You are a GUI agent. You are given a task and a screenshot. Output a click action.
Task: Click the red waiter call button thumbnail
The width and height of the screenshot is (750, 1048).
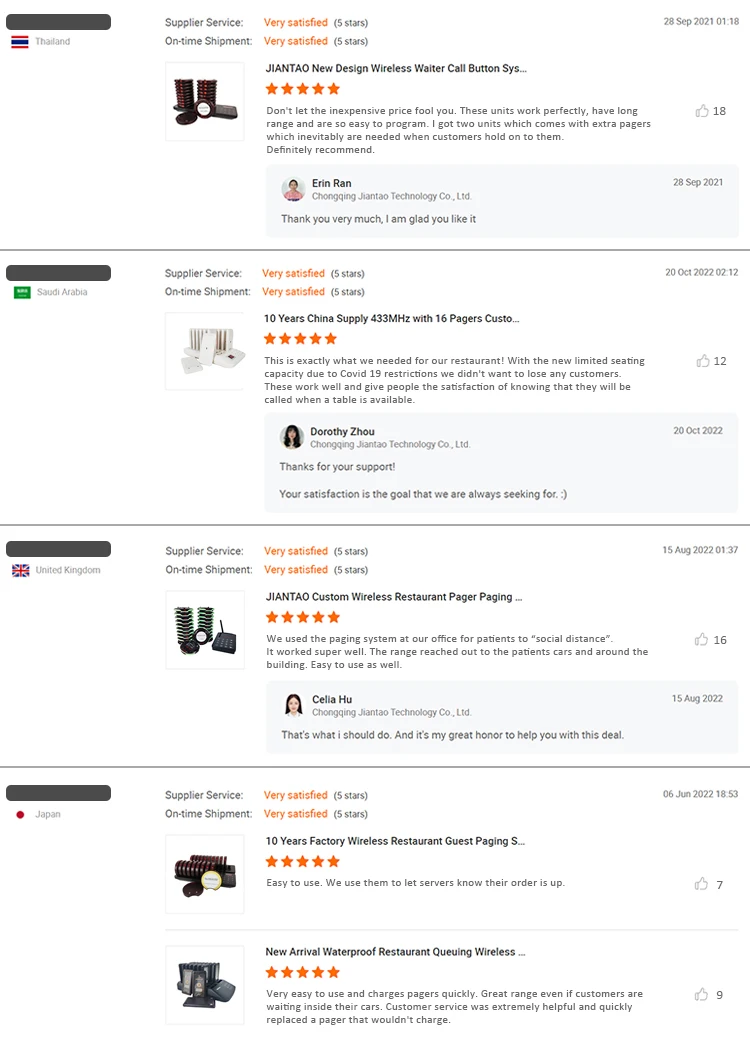point(205,101)
